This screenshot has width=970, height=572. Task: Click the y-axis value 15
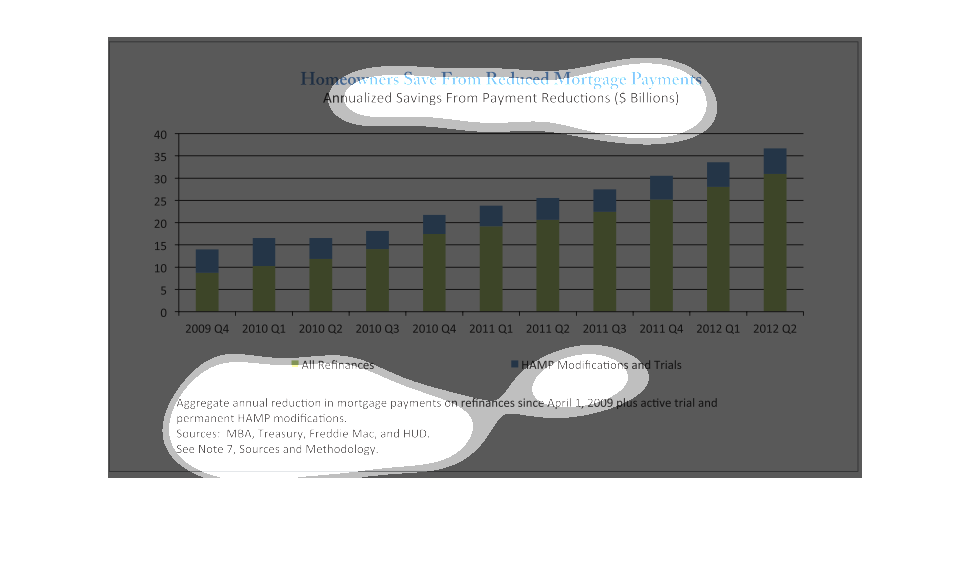[160, 246]
